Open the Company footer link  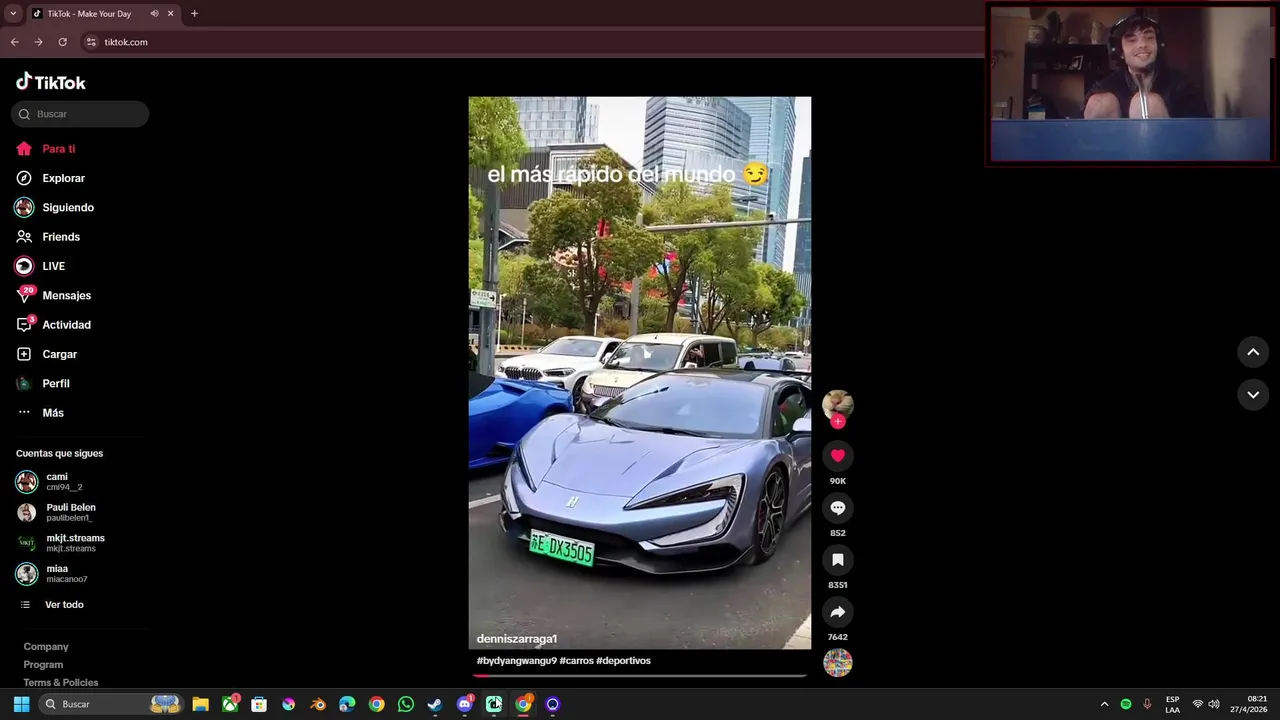[x=46, y=647]
